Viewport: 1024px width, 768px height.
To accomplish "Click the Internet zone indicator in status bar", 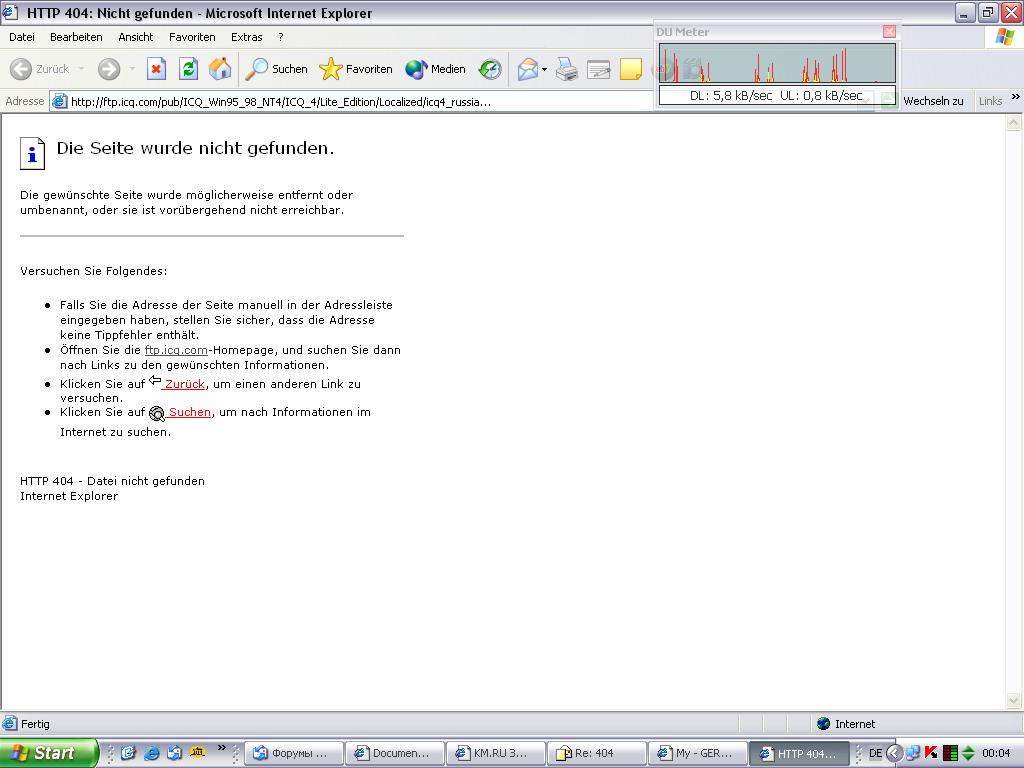I will (x=846, y=724).
